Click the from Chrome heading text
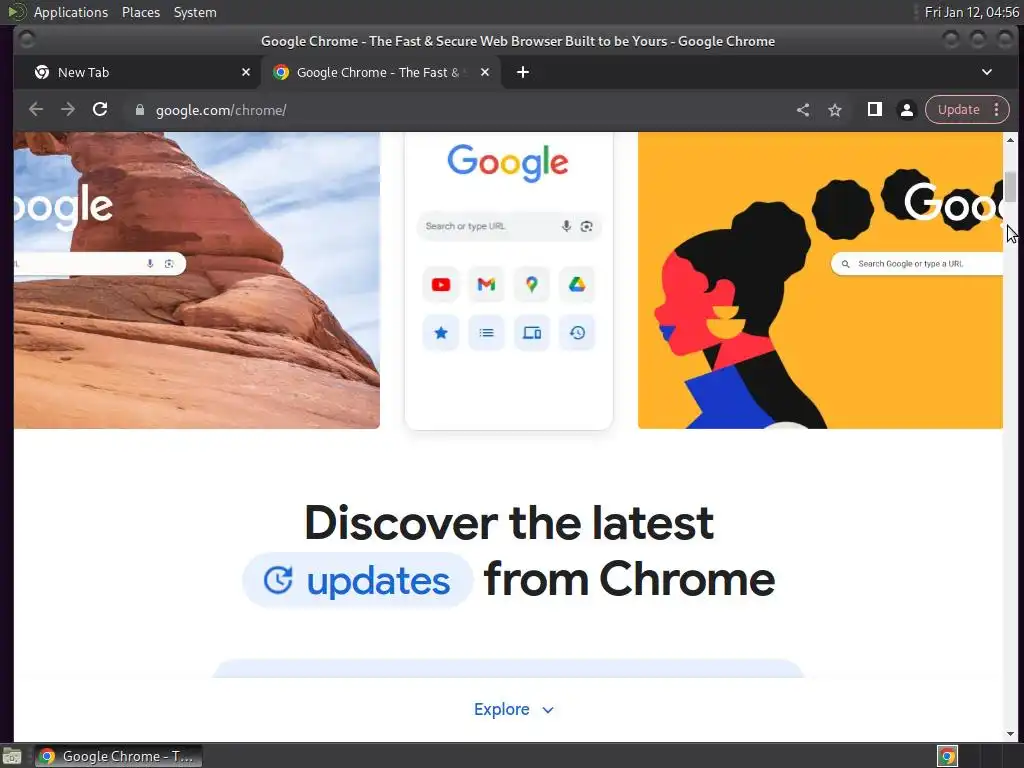Screen dimensions: 1024x768 pyautogui.click(x=630, y=579)
